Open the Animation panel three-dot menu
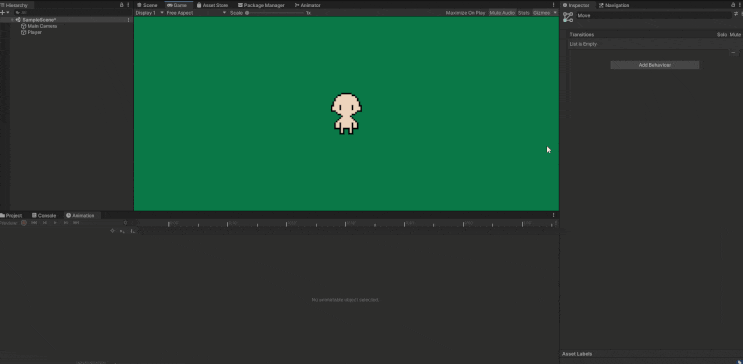The height and width of the screenshot is (364, 743). [553, 215]
